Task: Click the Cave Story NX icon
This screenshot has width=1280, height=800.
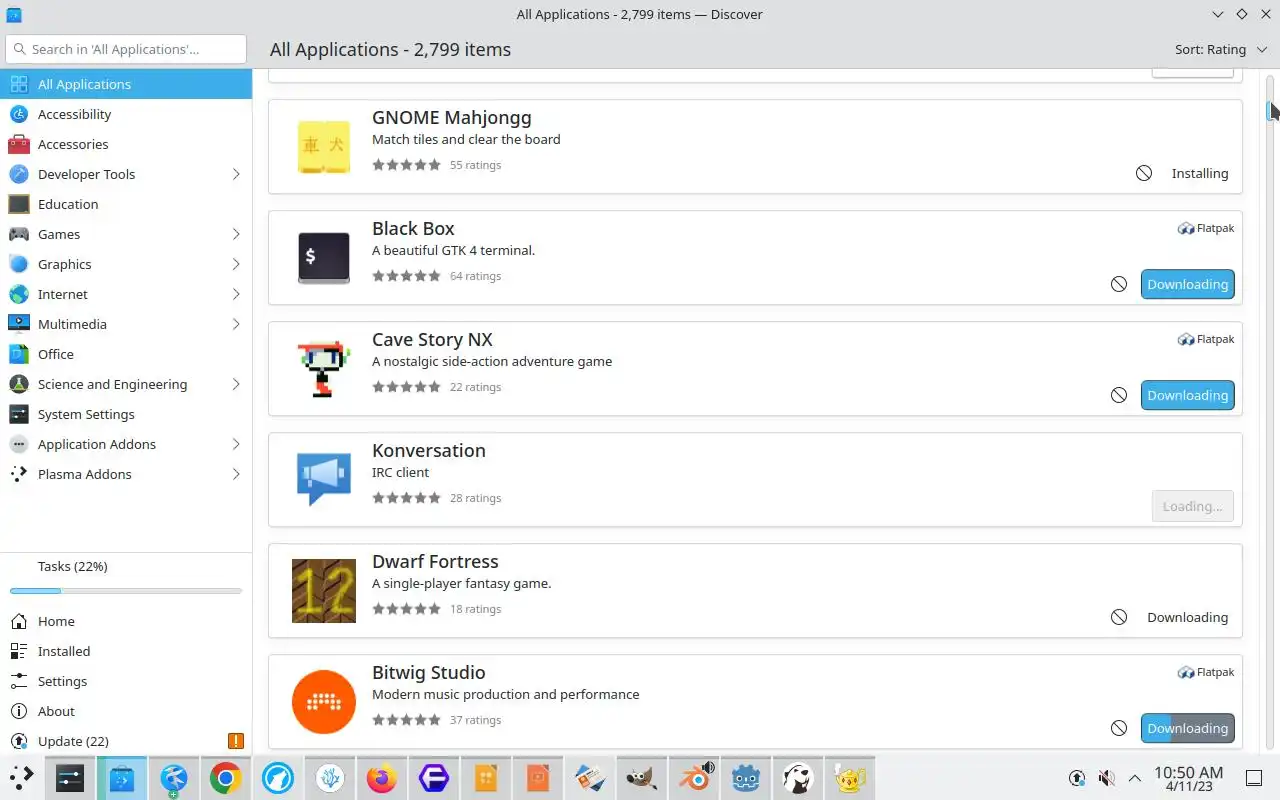Action: tap(324, 368)
